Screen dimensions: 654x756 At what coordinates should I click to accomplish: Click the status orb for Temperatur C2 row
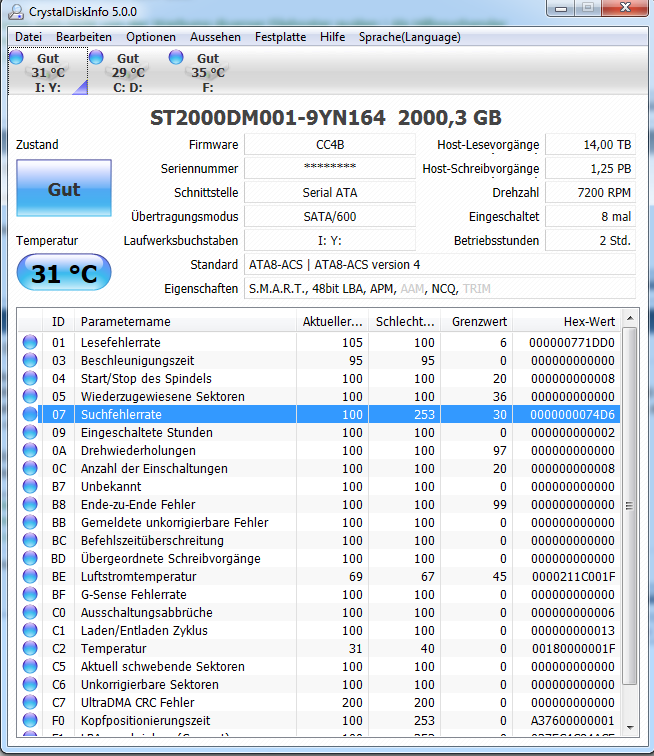point(30,648)
